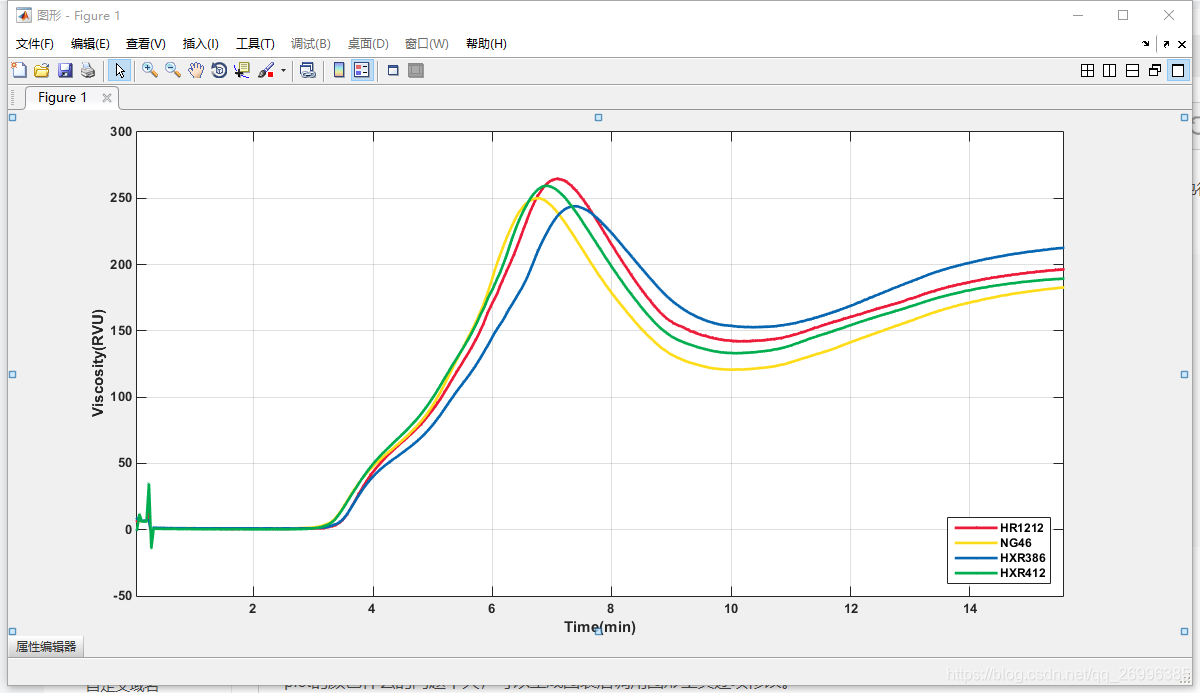Click the right-middle figure selection handle
The width and height of the screenshot is (1200, 693).
click(1185, 374)
